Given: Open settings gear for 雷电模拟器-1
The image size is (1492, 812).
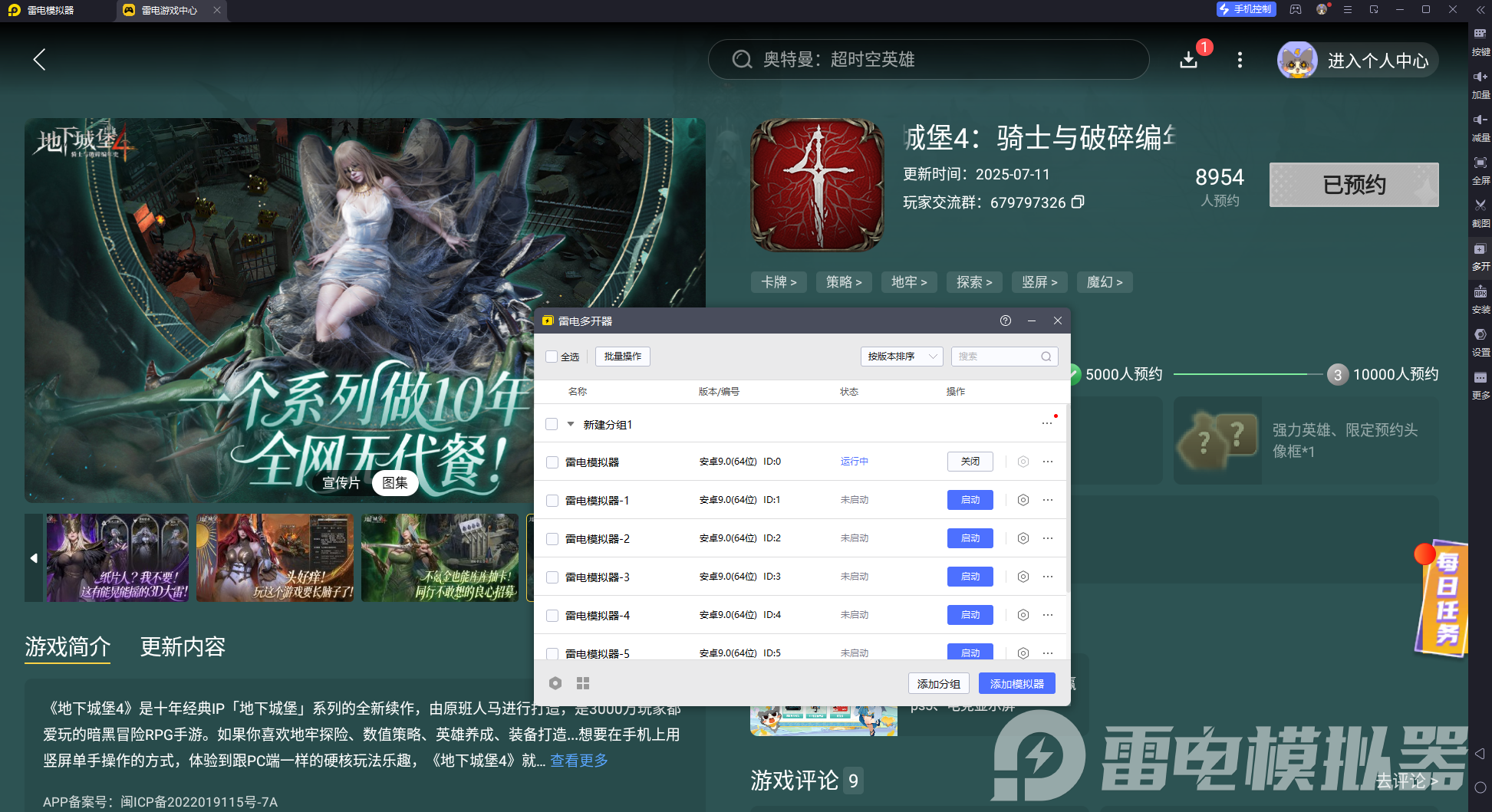Looking at the screenshot, I should click(x=1023, y=500).
